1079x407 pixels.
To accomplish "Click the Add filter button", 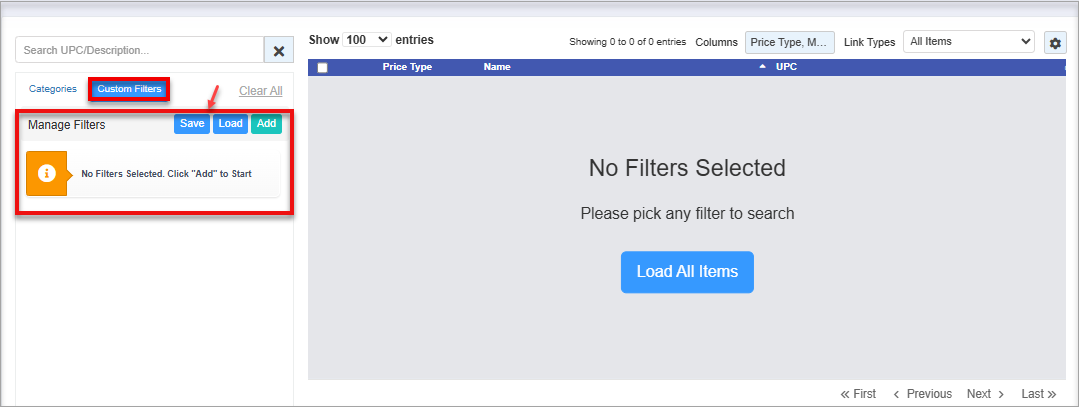I will (266, 124).
